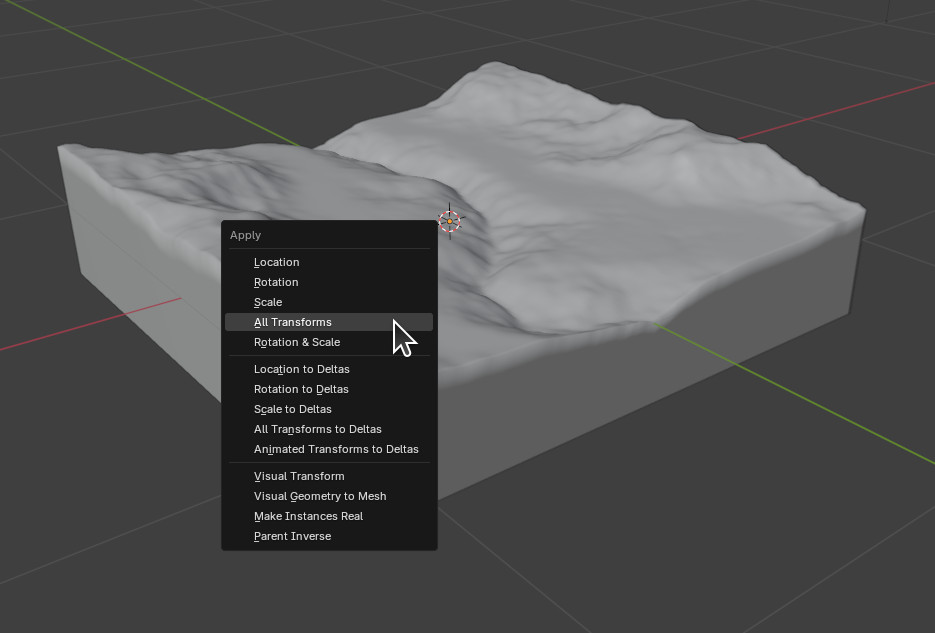Apply All Transforms to Deltas
Viewport: 935px width, 633px height.
pyautogui.click(x=318, y=429)
